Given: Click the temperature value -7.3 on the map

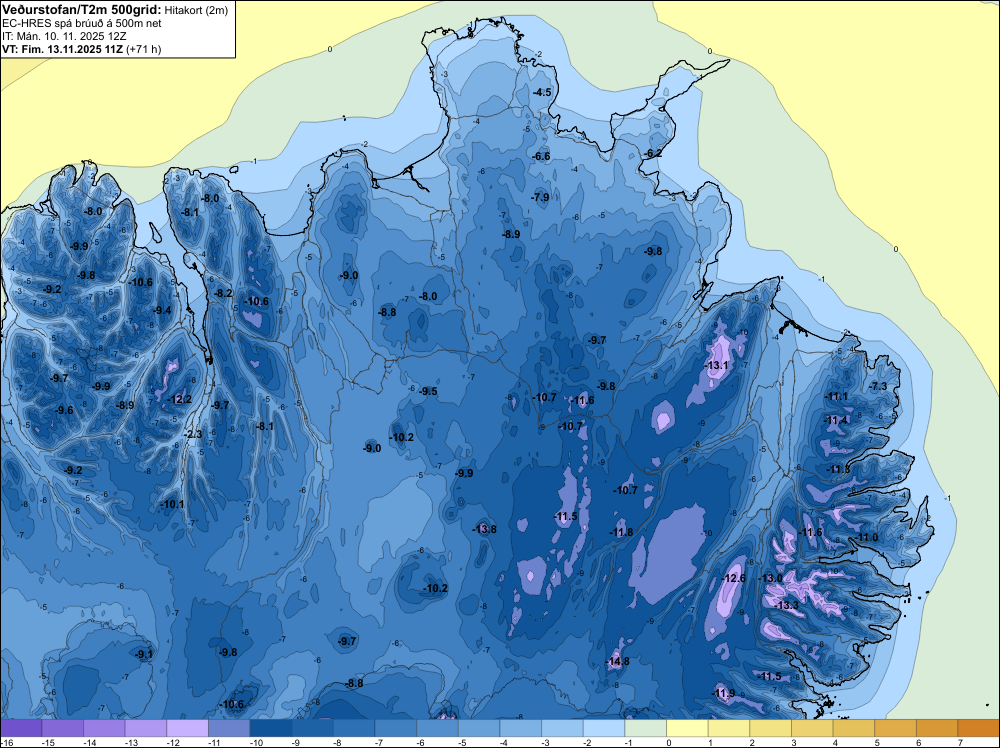Looking at the screenshot, I should (879, 386).
